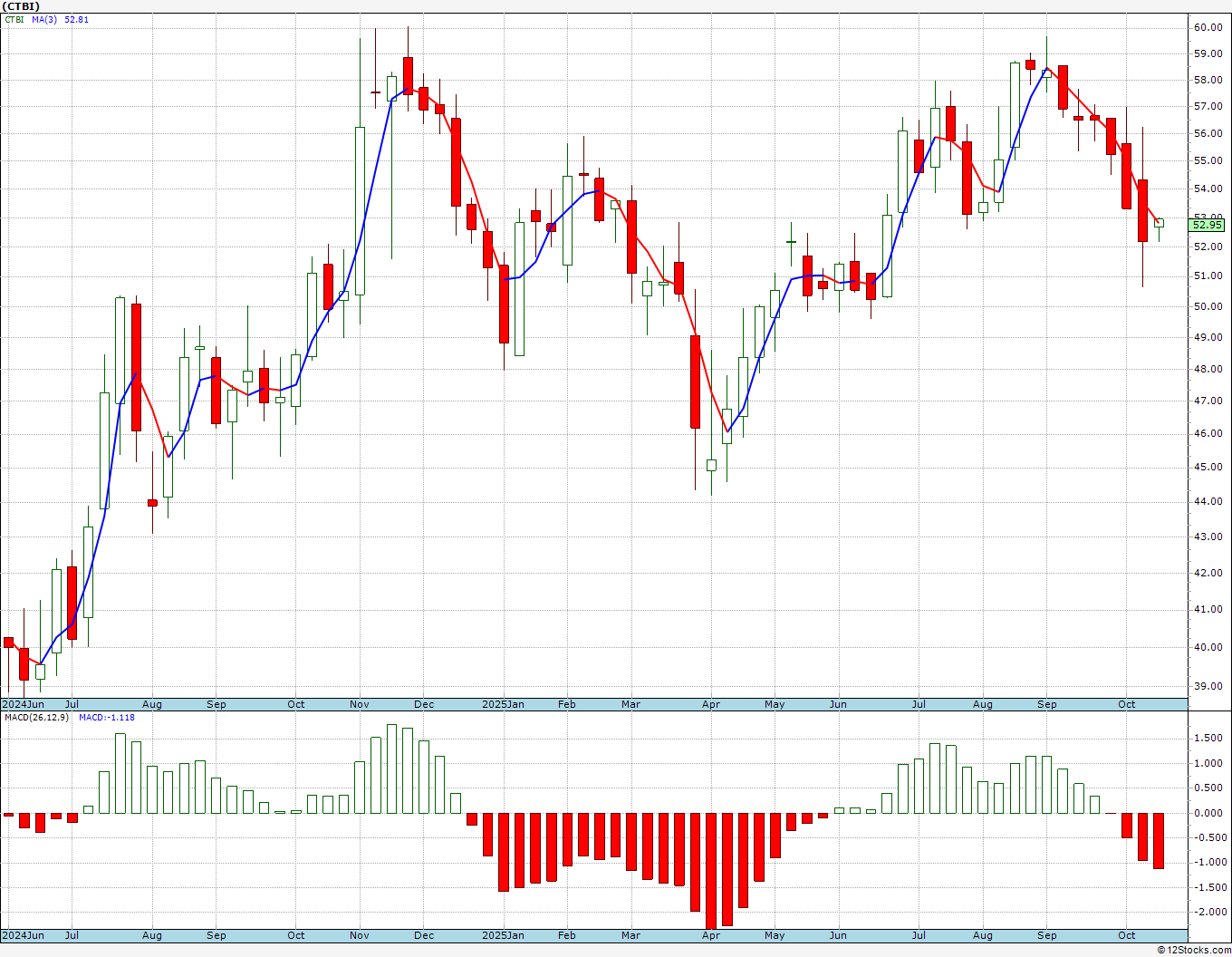
Task: Select 51.00 on the price axis
Action: 1208,275
